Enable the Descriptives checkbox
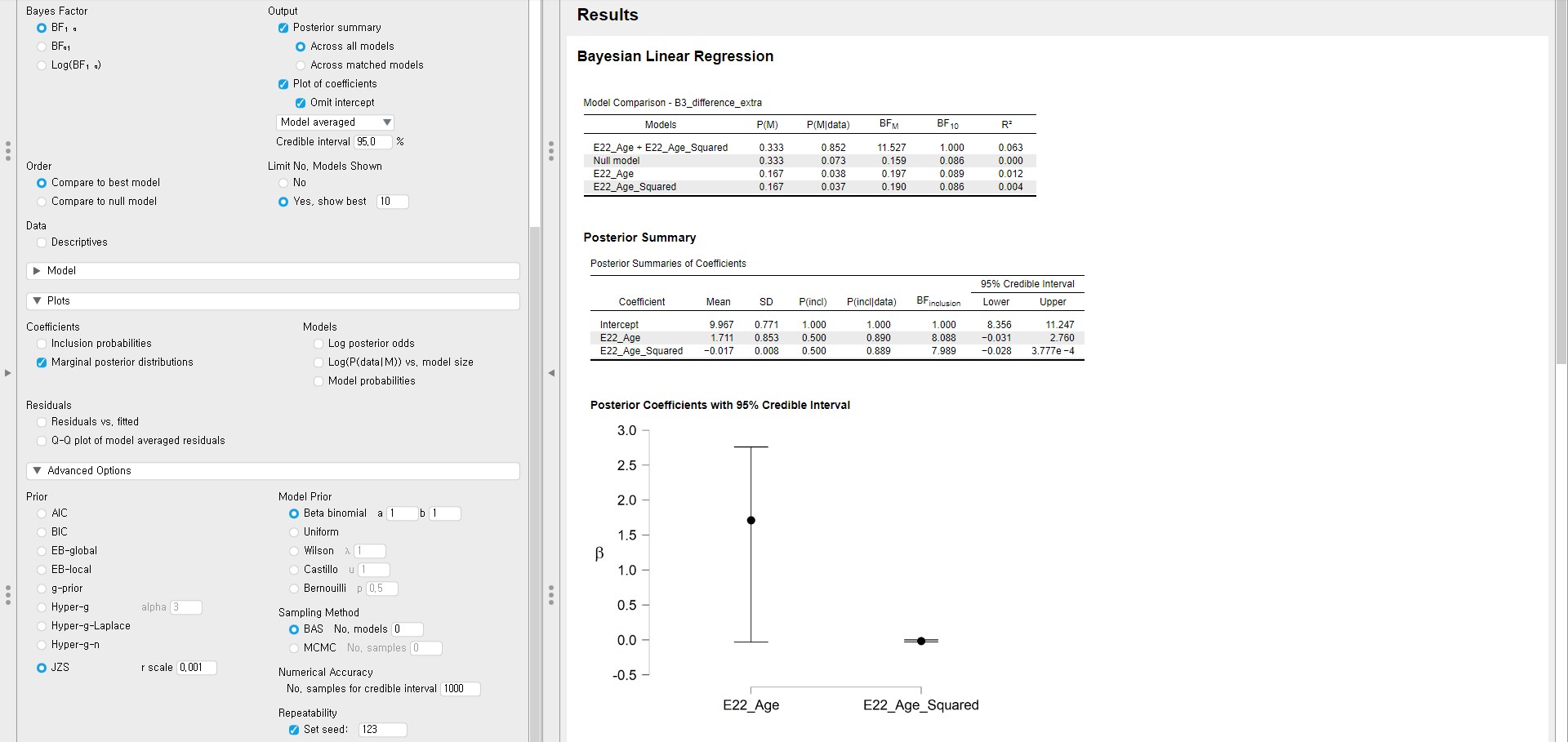 pos(42,242)
